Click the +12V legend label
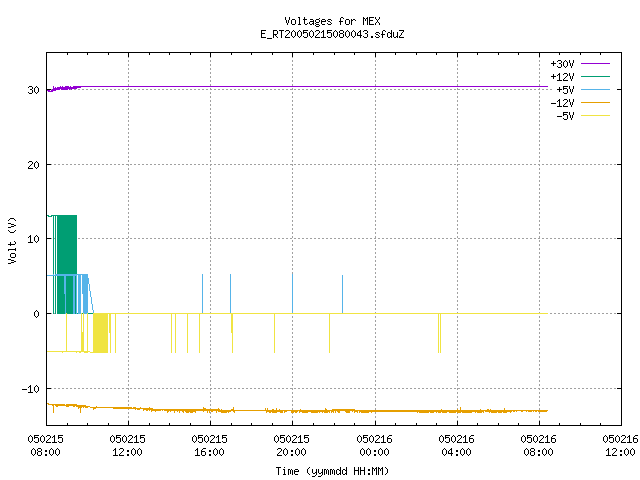The height and width of the screenshot is (480, 640). click(562, 77)
